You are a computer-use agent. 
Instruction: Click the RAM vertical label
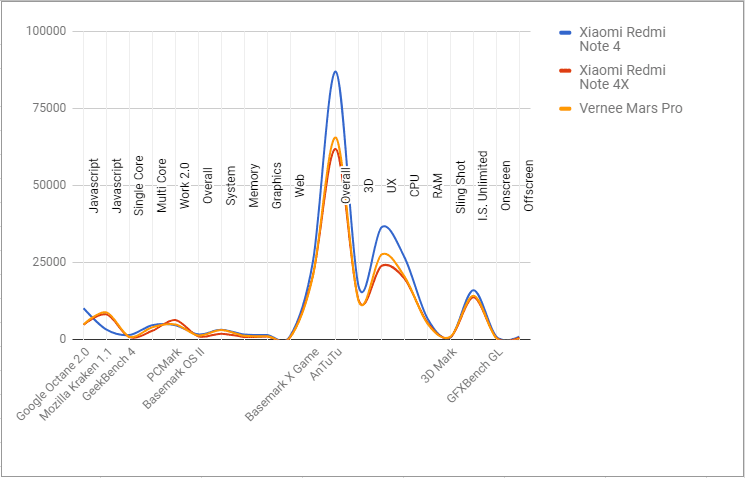tap(437, 186)
